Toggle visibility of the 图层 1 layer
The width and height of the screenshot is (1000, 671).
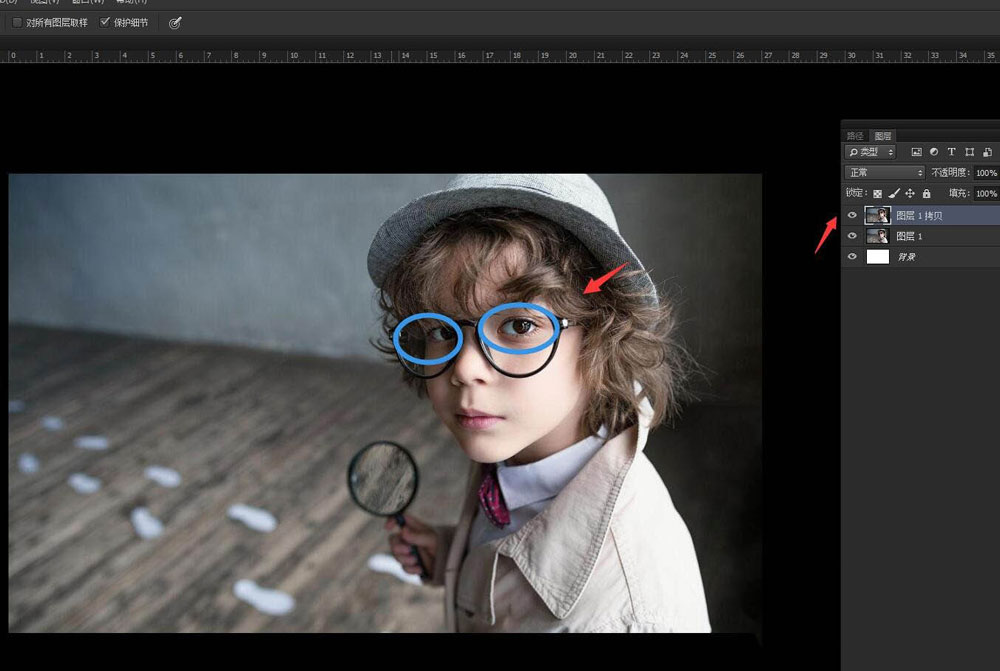[852, 236]
